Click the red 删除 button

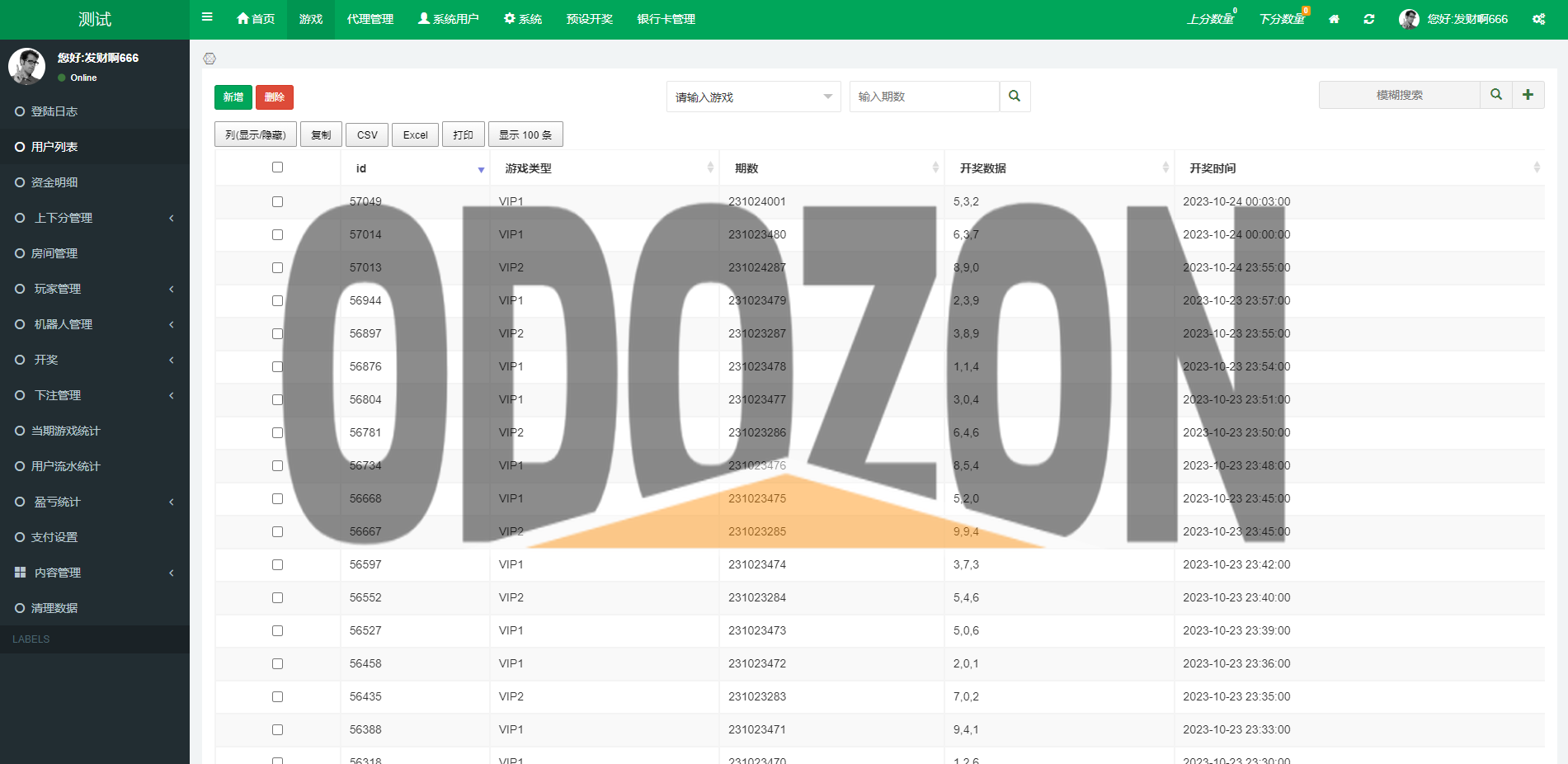275,97
